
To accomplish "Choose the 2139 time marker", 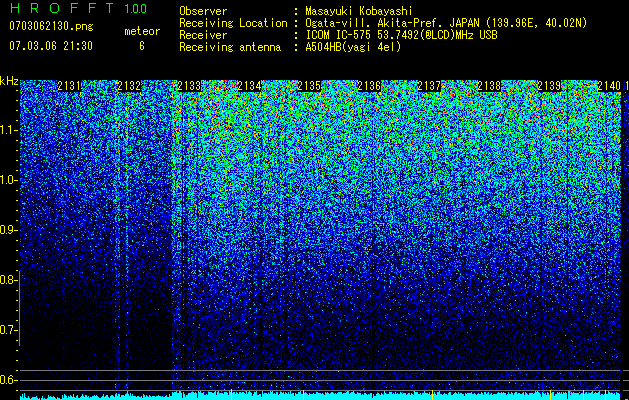I will click(549, 86).
